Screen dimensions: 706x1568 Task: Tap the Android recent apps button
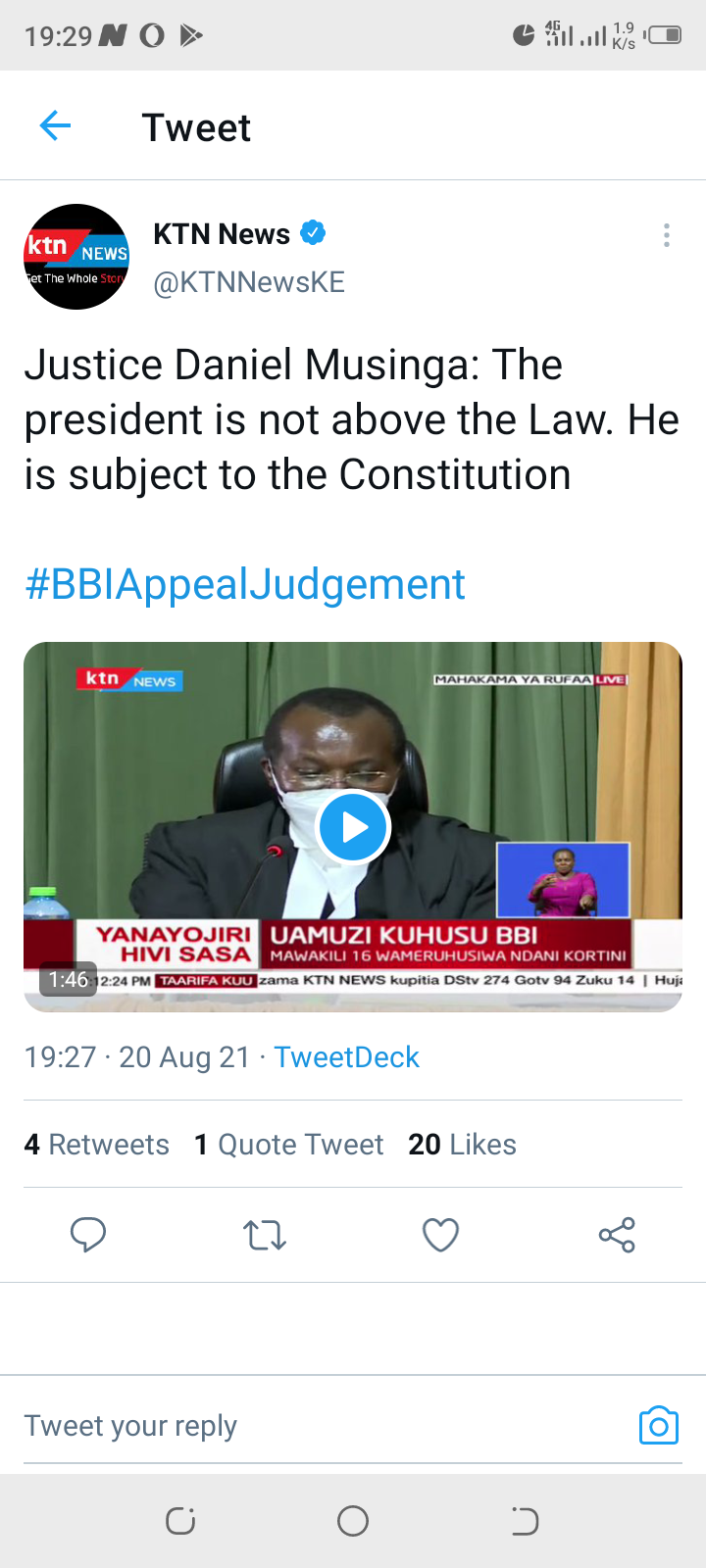(180, 1521)
